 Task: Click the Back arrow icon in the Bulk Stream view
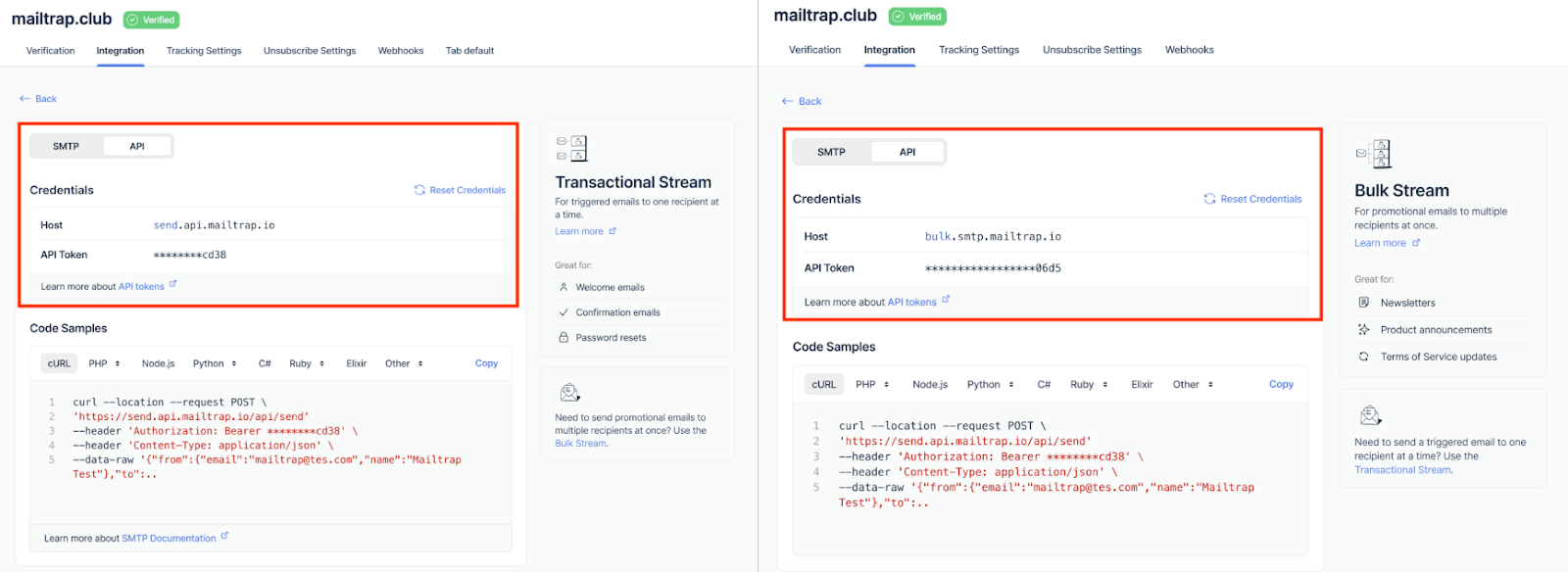pyautogui.click(x=787, y=101)
